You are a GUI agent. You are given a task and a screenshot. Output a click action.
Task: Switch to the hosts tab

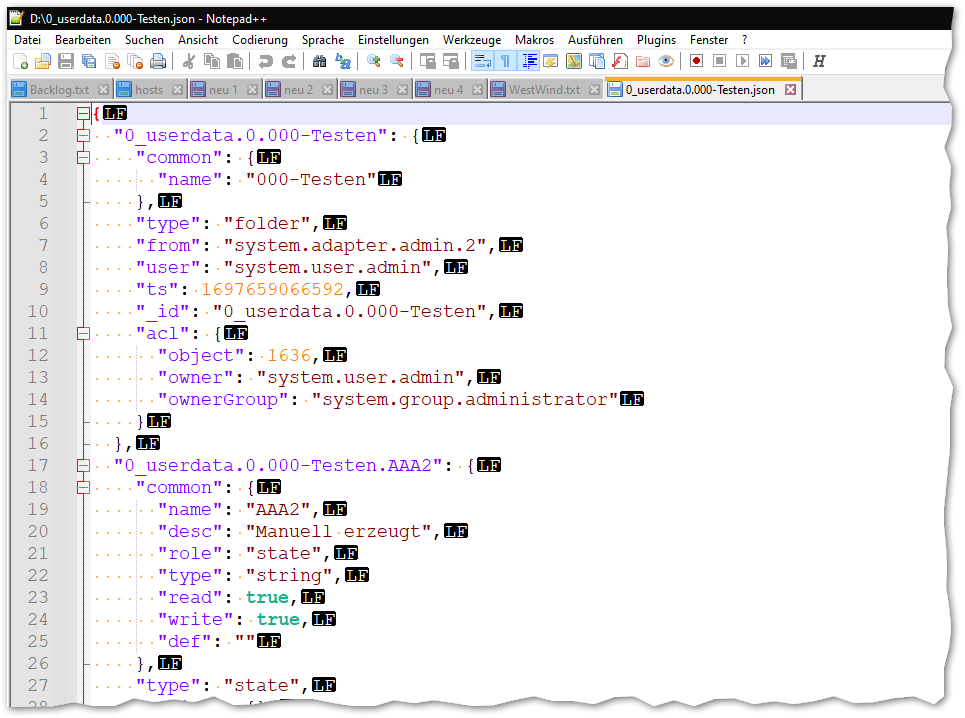pyautogui.click(x=149, y=90)
